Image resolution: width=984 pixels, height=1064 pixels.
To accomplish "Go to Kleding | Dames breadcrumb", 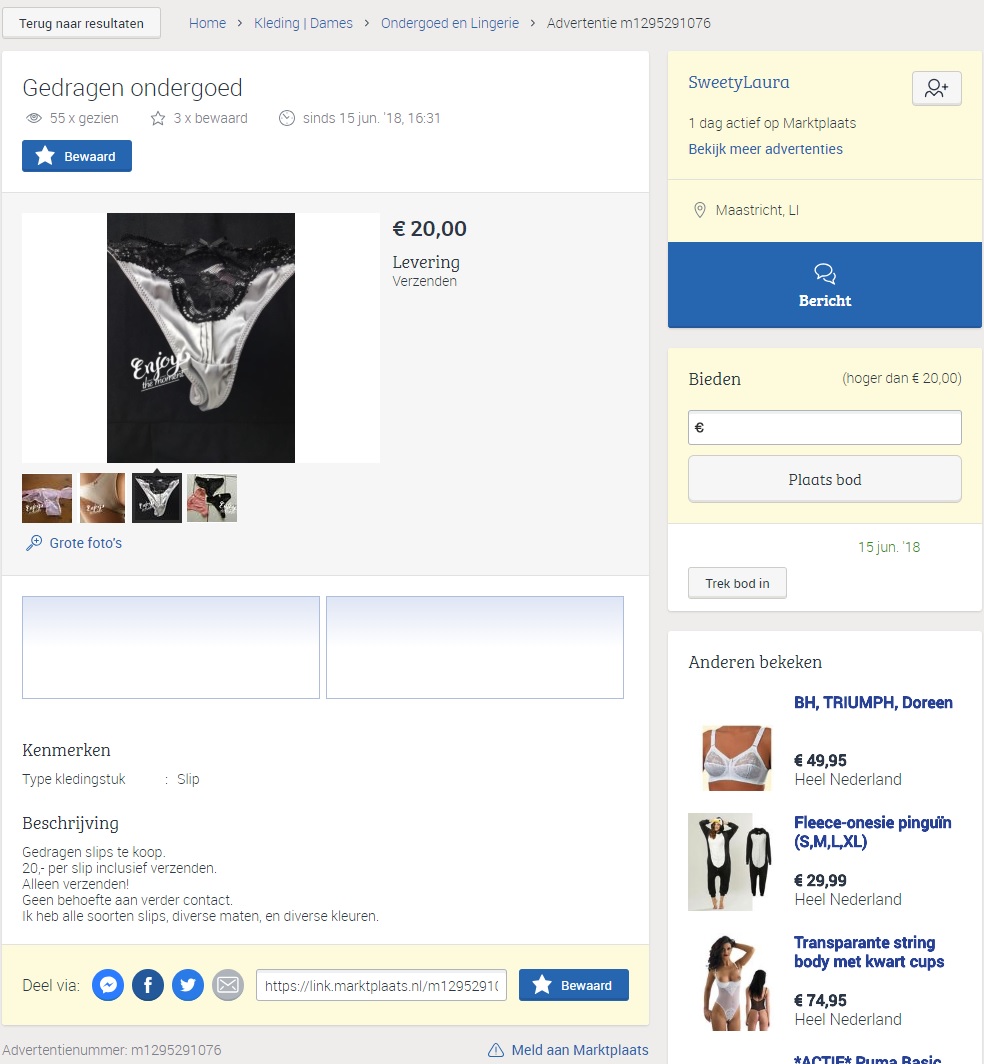I will click(303, 23).
